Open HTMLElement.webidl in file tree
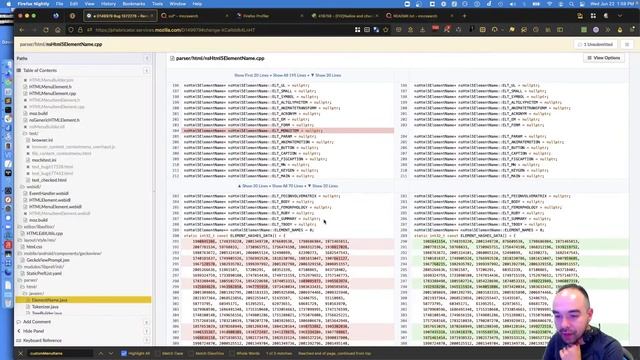640x360 pixels. [x=50, y=200]
